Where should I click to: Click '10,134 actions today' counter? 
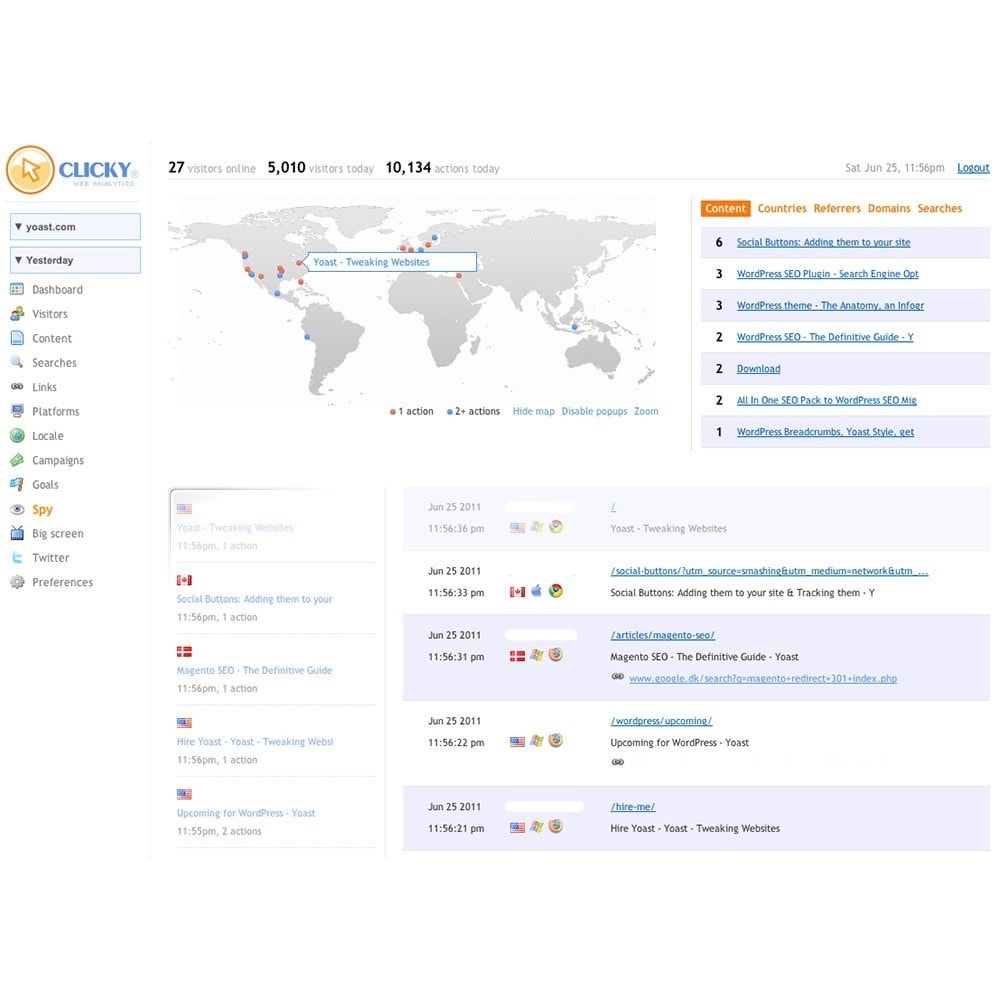[x=442, y=168]
